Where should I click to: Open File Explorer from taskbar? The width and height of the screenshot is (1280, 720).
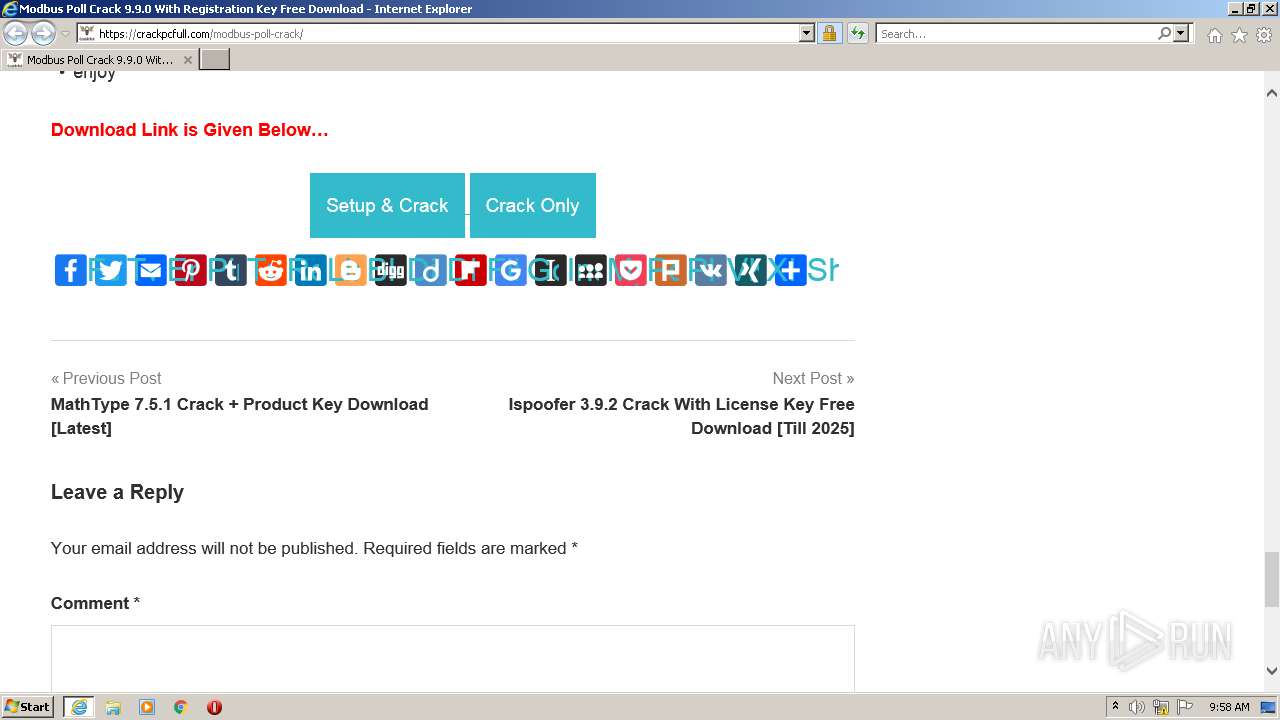pyautogui.click(x=113, y=707)
